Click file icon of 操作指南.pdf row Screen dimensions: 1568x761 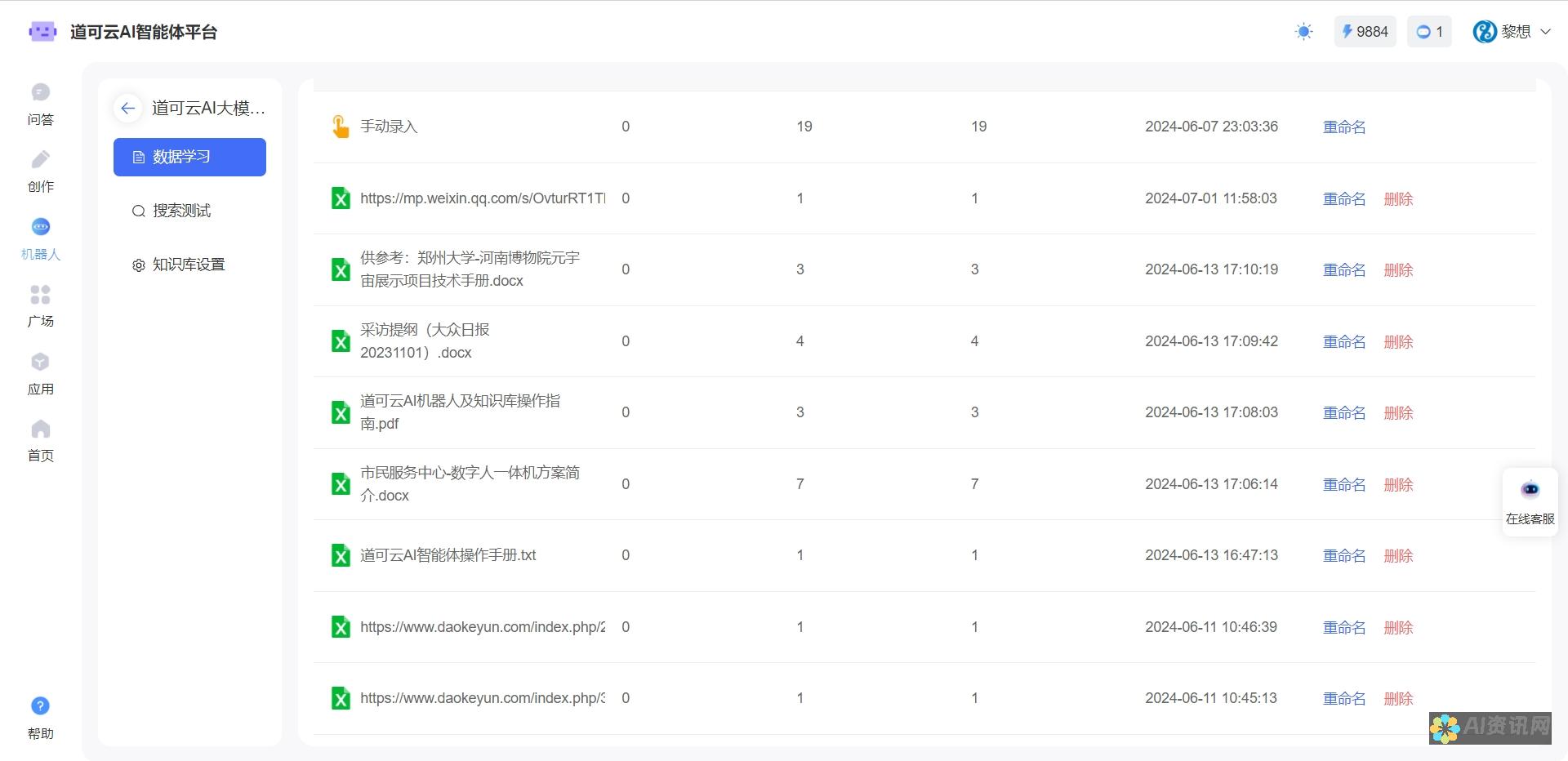click(341, 412)
